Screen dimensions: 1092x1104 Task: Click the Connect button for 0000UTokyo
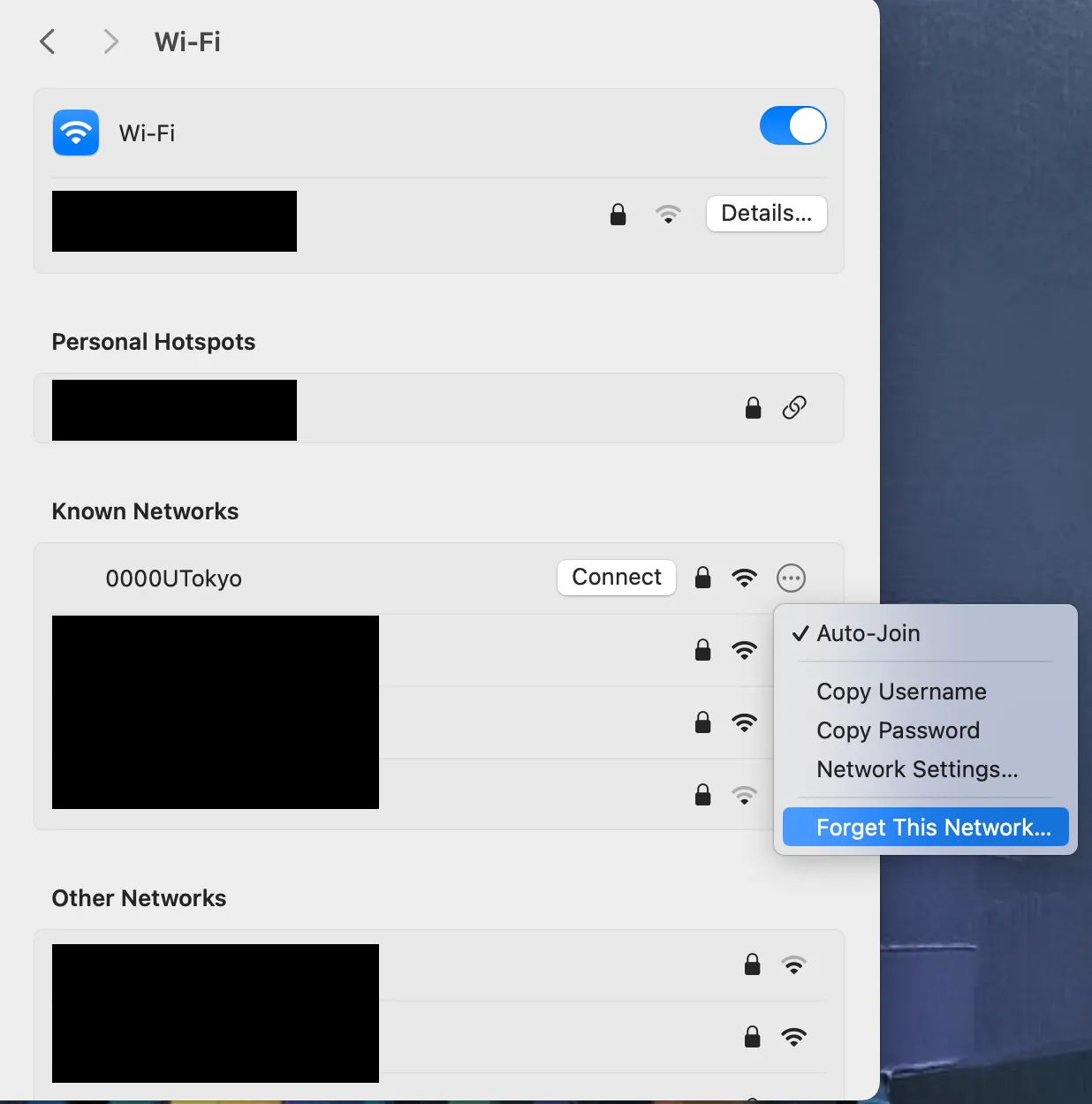tap(617, 578)
